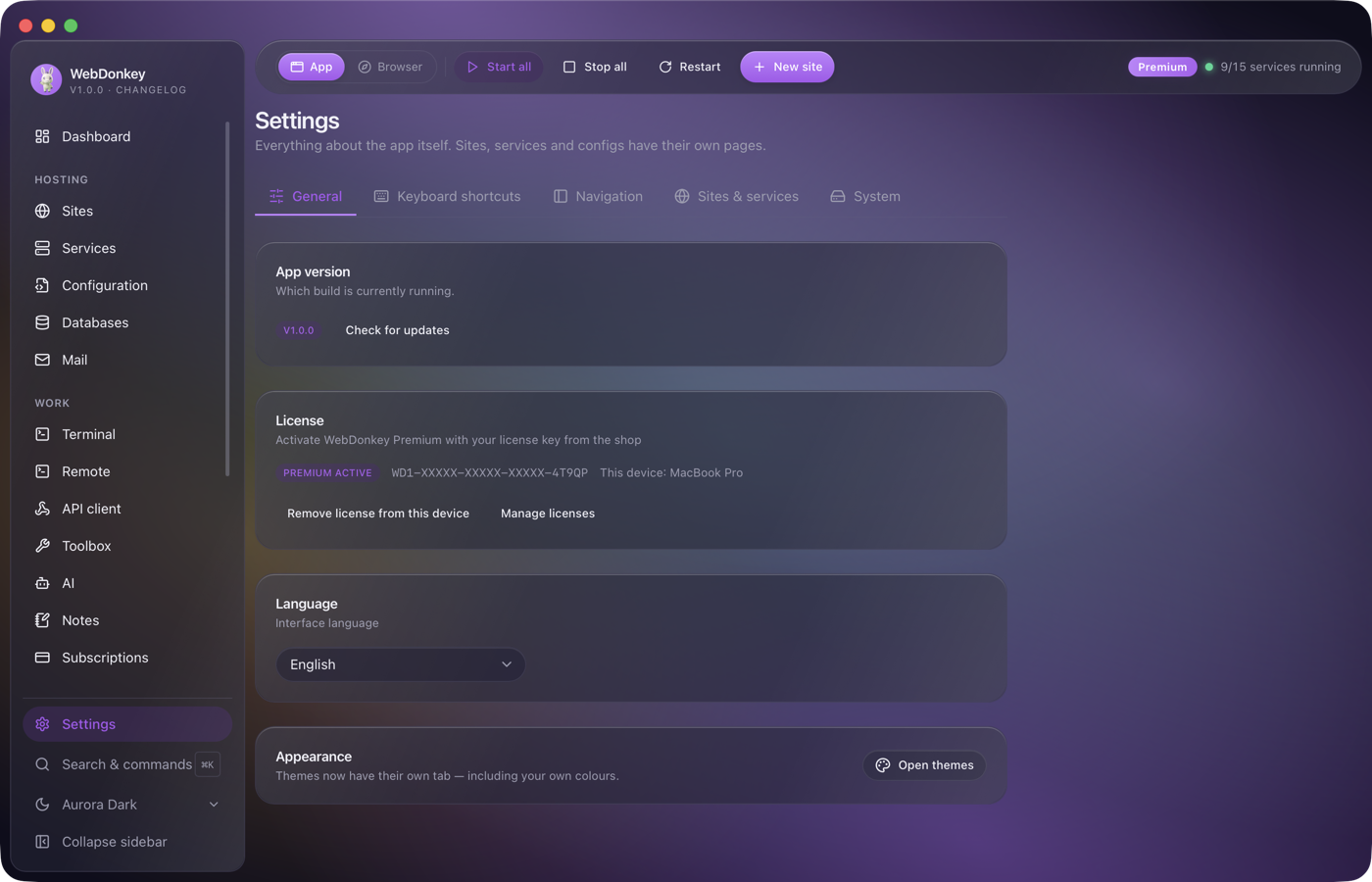
Task: Click the Toolbox wrench icon
Action: (x=42, y=546)
